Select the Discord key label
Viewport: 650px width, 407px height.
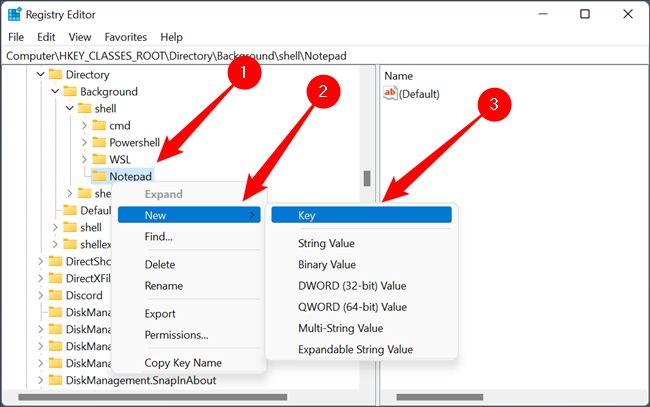click(x=84, y=295)
